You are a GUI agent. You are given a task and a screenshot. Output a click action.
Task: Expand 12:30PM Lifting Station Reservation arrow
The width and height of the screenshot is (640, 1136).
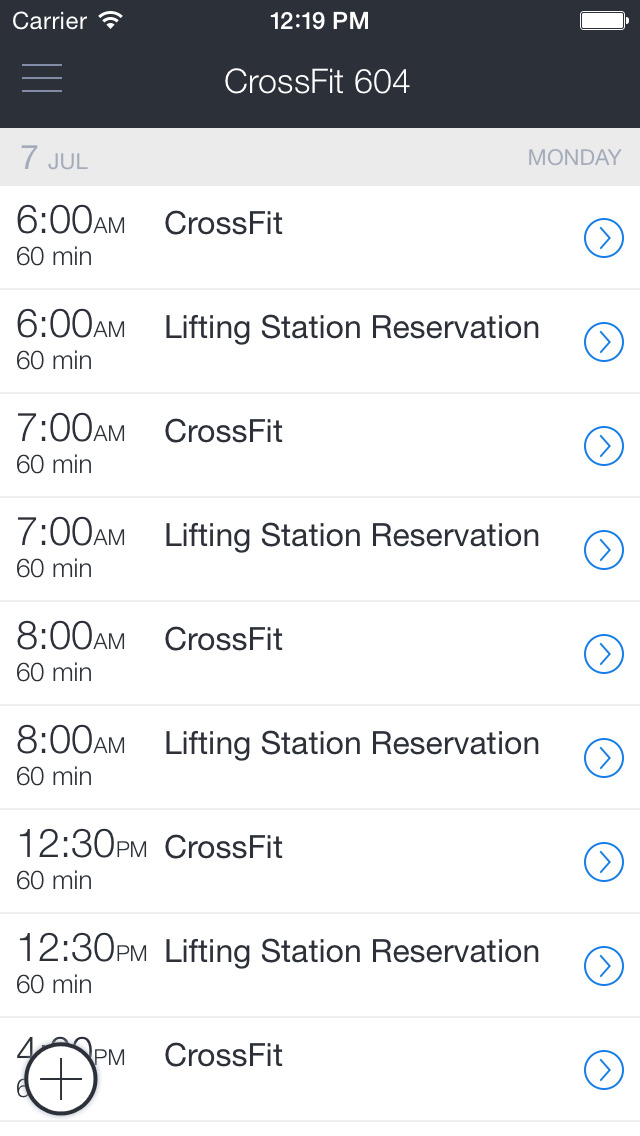click(x=603, y=966)
